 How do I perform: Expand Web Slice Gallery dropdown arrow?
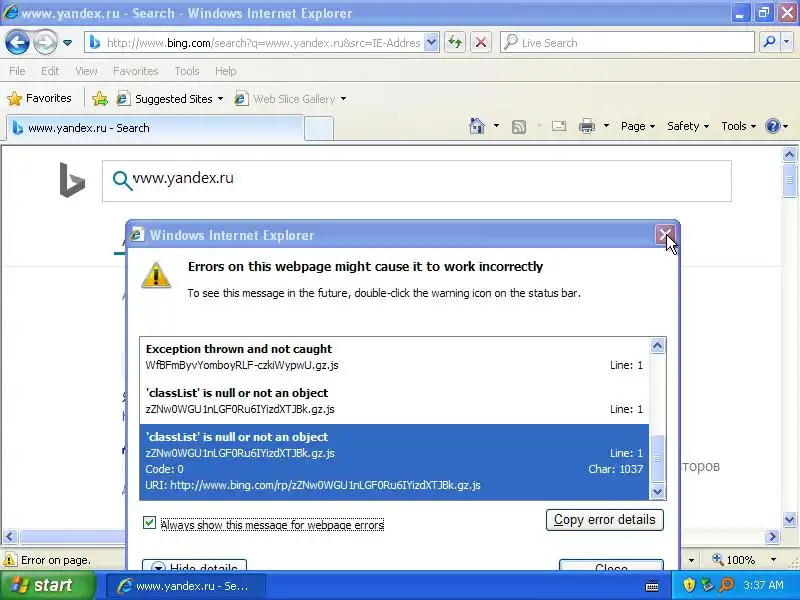pos(343,98)
